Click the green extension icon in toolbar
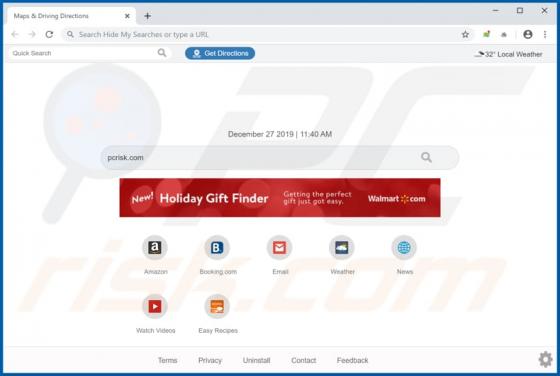Viewport: 560px width, 376px height. tap(486, 34)
